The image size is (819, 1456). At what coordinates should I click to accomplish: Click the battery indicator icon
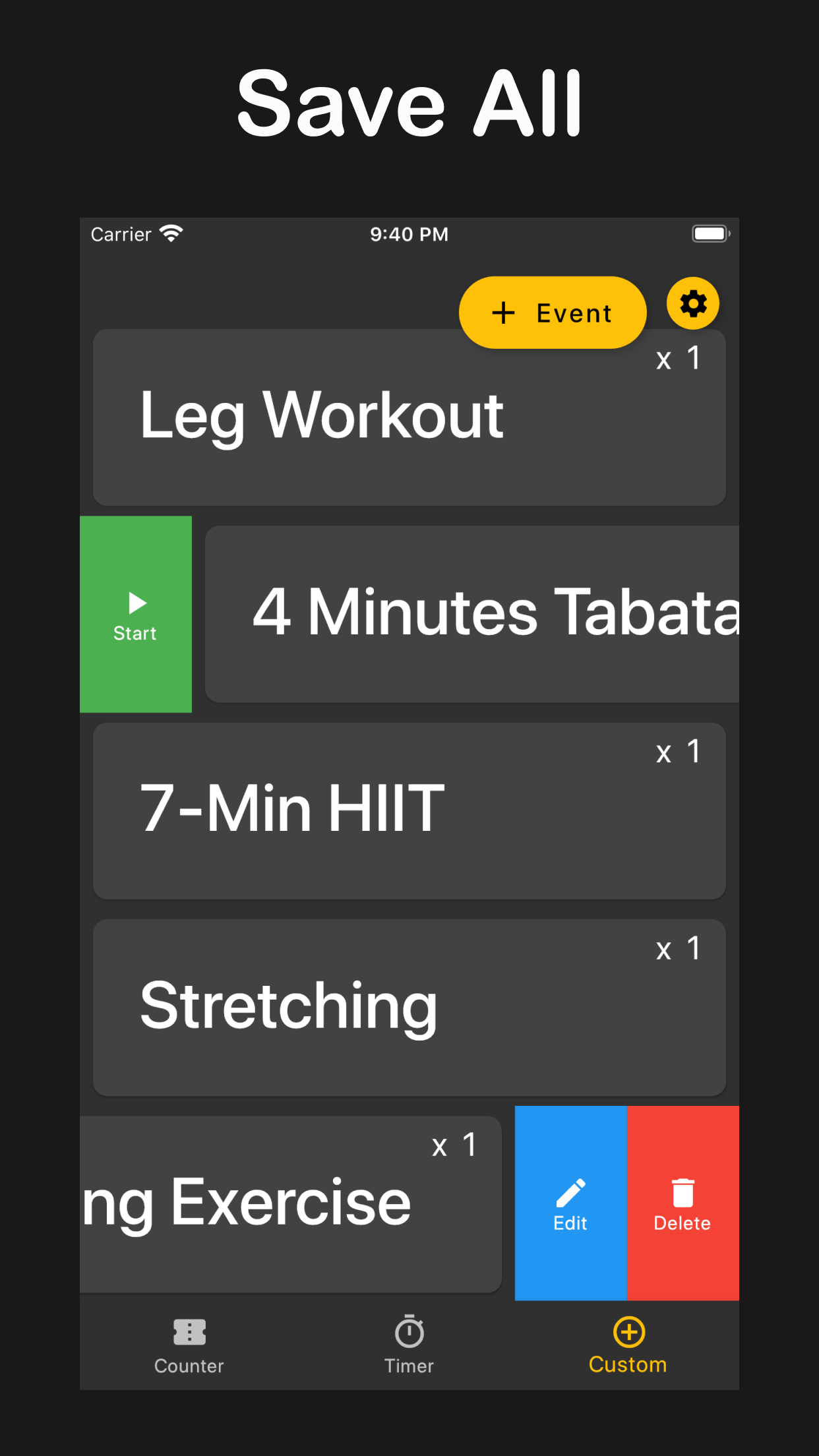(710, 233)
